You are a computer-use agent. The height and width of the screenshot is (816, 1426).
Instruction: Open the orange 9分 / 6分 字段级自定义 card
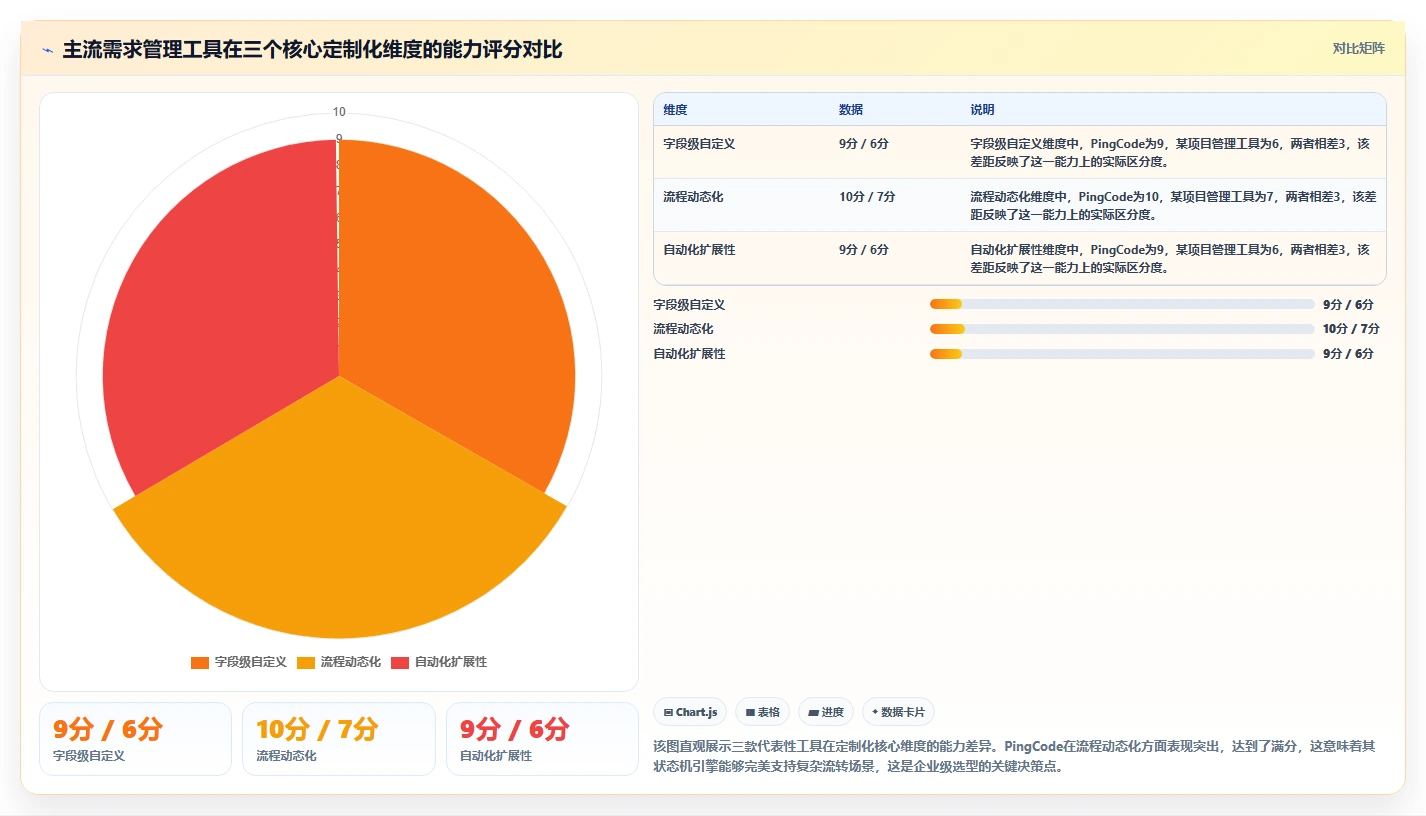tap(135, 739)
